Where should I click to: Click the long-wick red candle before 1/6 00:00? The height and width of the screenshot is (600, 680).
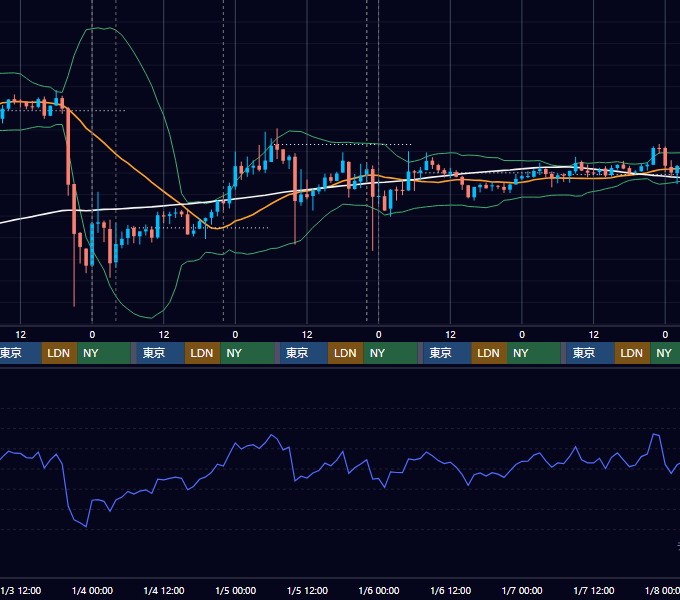click(x=373, y=208)
